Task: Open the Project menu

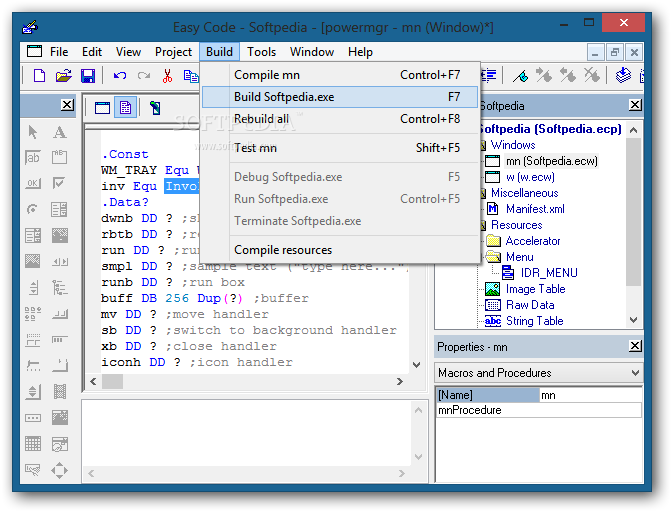Action: pyautogui.click(x=173, y=52)
